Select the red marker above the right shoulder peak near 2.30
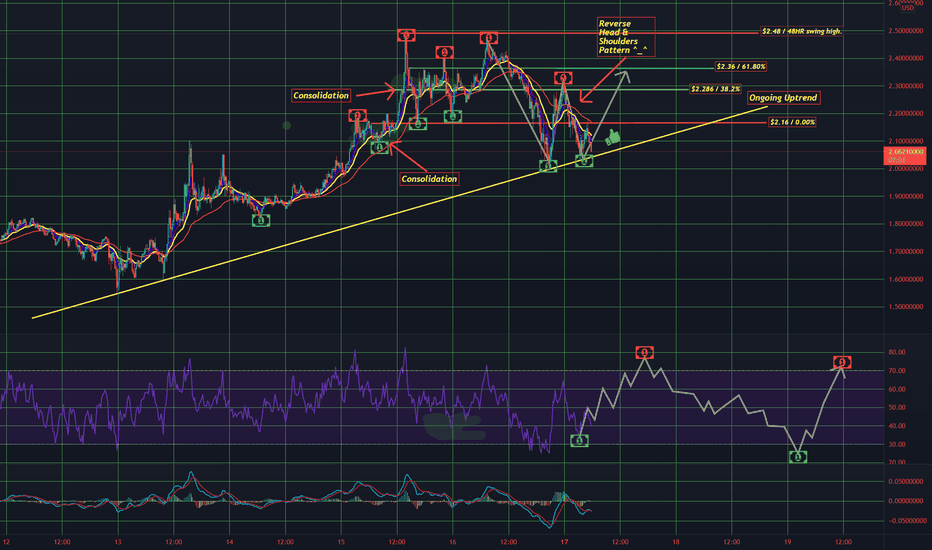 coord(563,77)
